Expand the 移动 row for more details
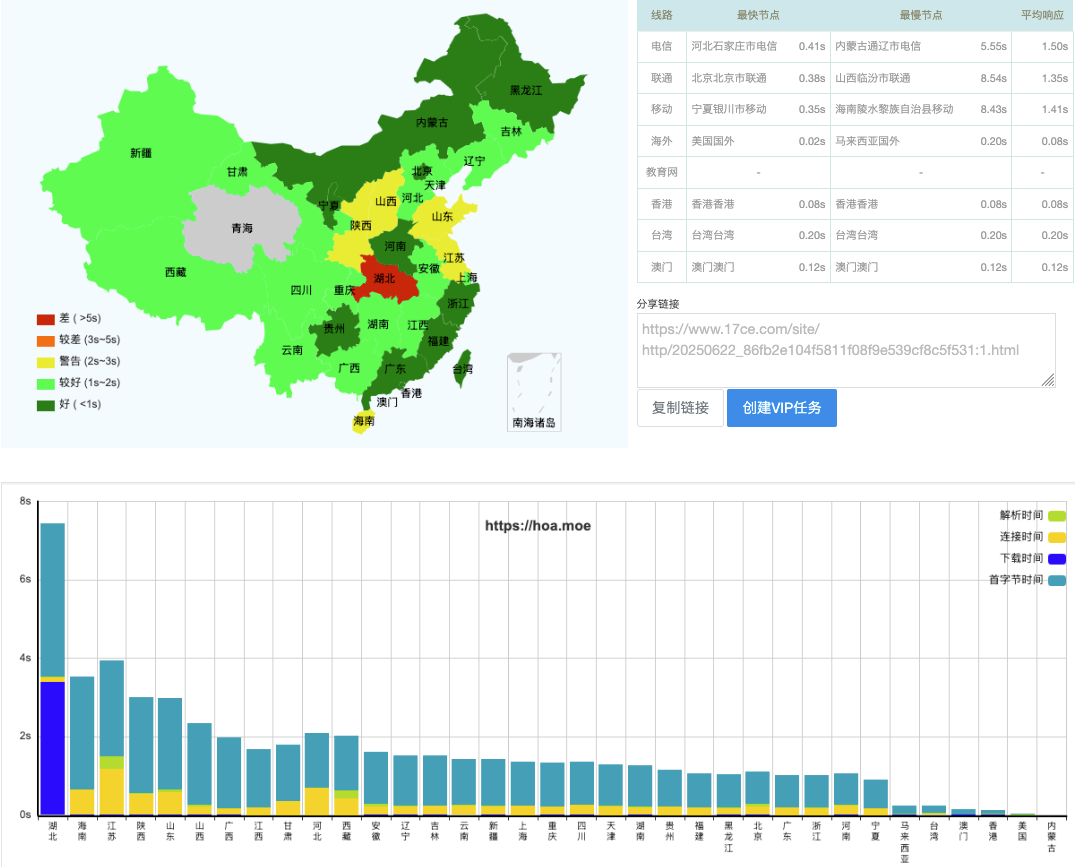Viewport: 1076px width, 867px height. tap(660, 109)
